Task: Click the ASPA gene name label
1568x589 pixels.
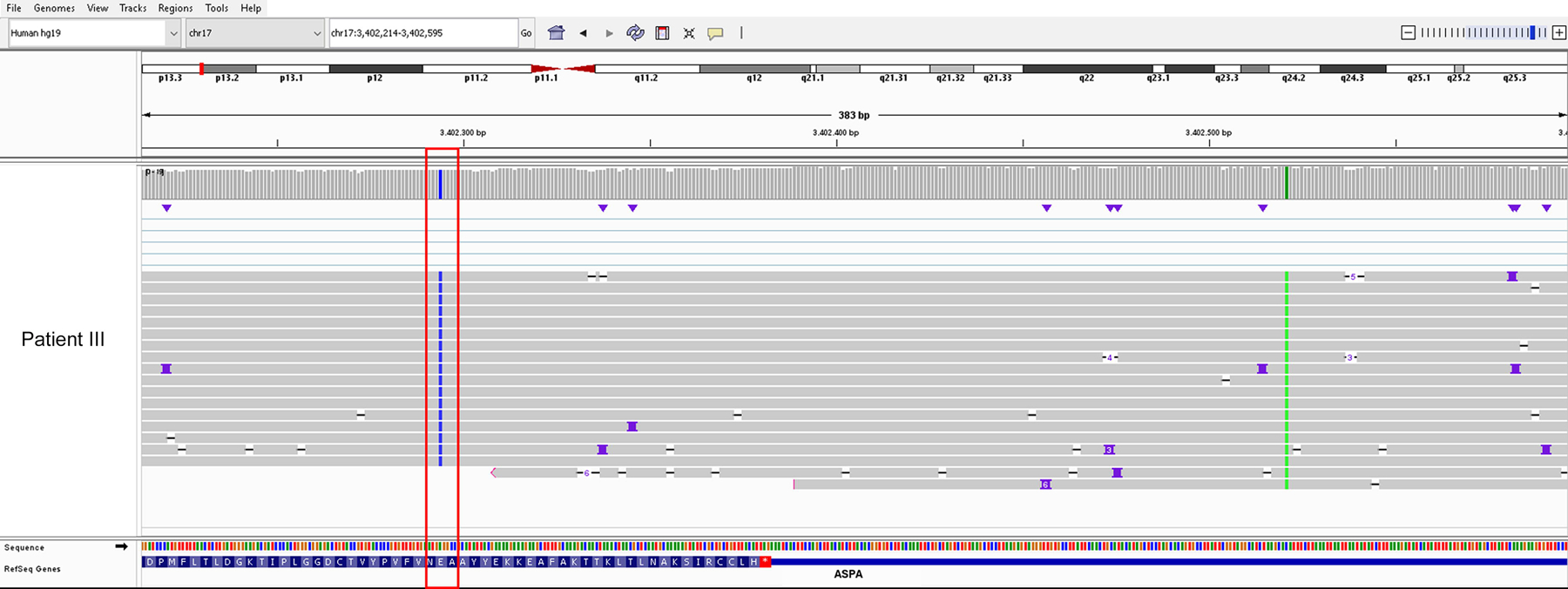Action: (848, 574)
